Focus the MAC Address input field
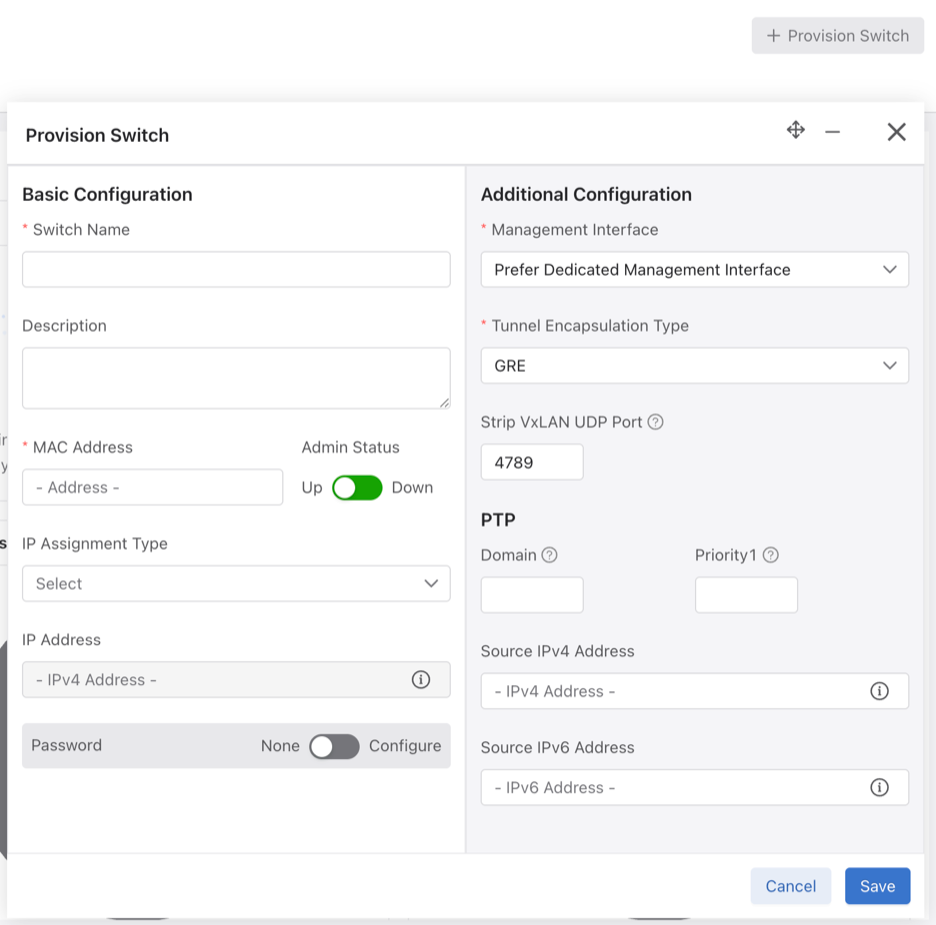The image size is (936, 925). [152, 488]
